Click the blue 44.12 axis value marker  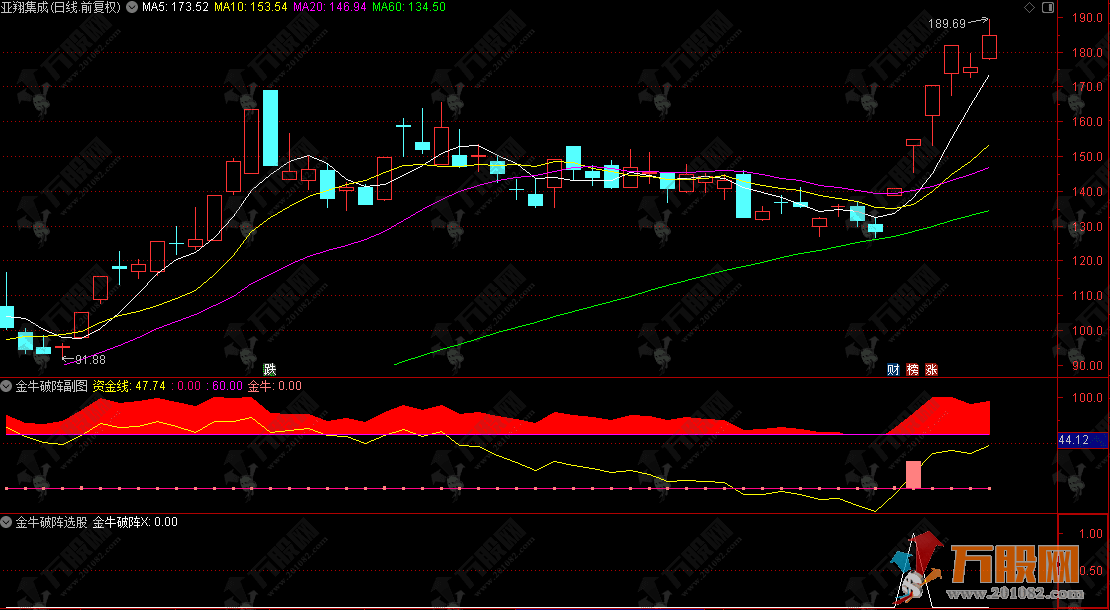click(x=1083, y=440)
